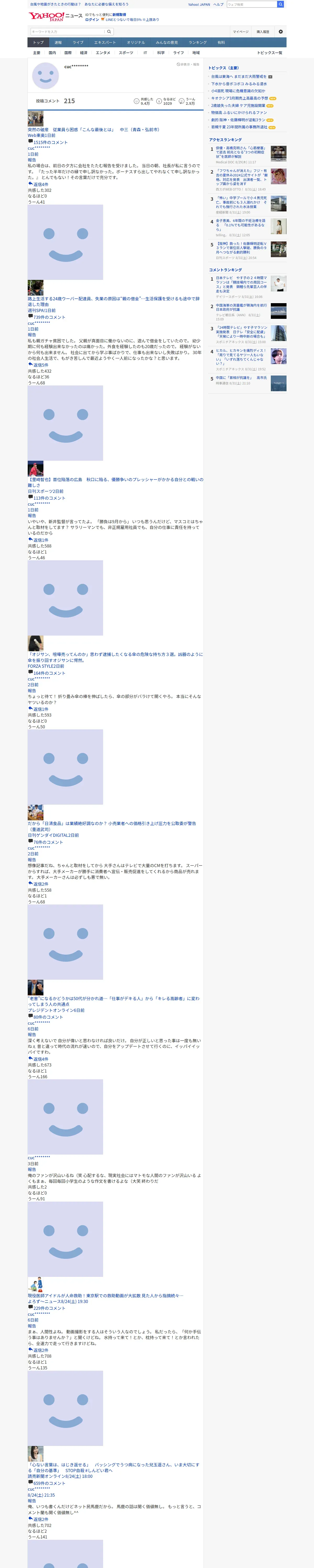Open thumbnail of フワちゃんが消えた ranking article

279,176
